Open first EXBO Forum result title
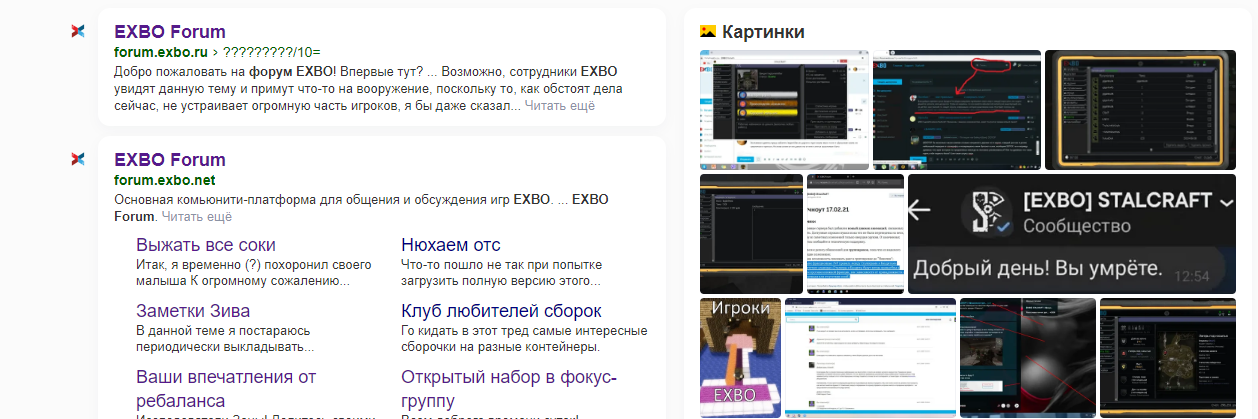1258x419 pixels. pyautogui.click(x=170, y=32)
